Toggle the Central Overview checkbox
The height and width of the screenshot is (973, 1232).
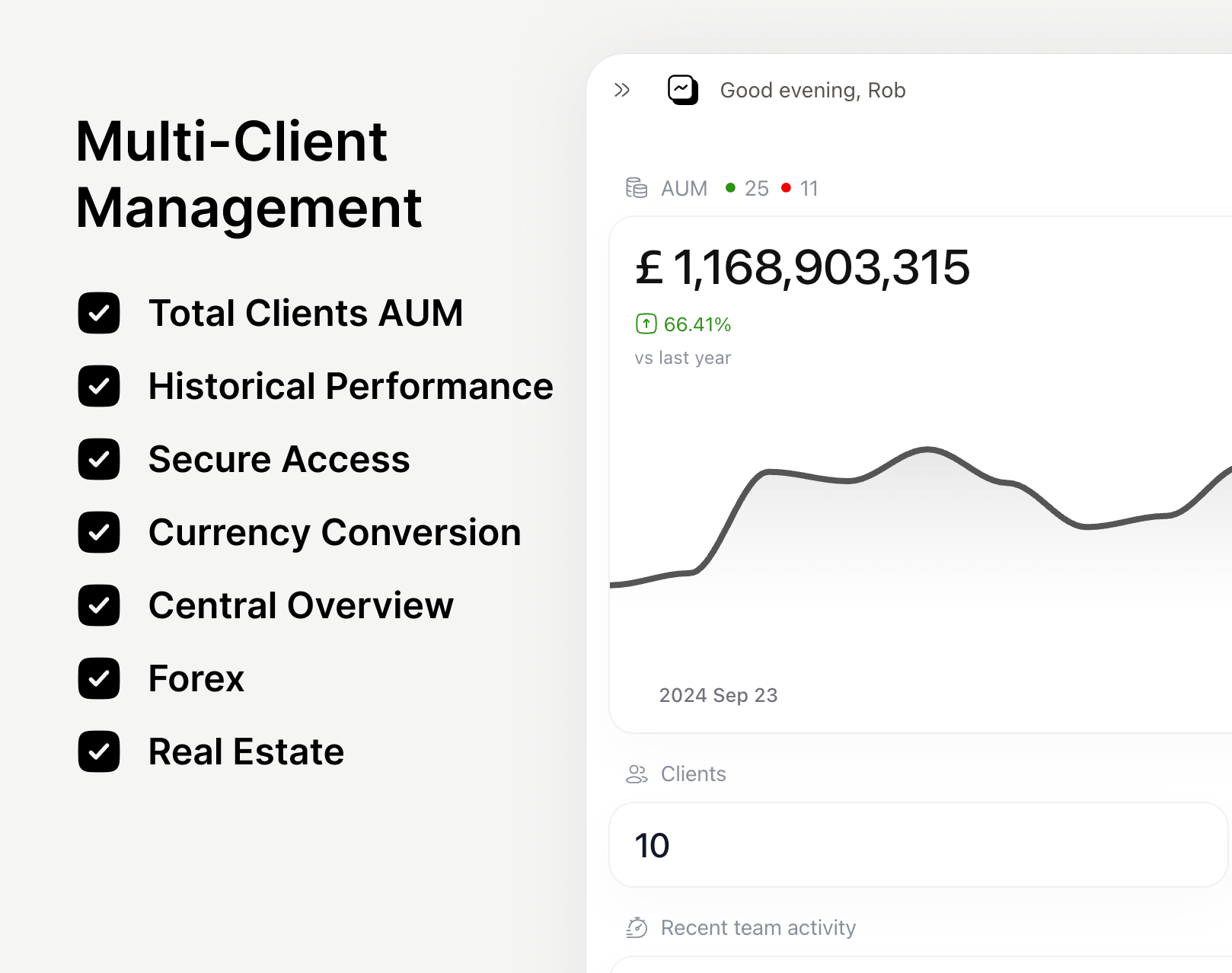click(x=98, y=605)
